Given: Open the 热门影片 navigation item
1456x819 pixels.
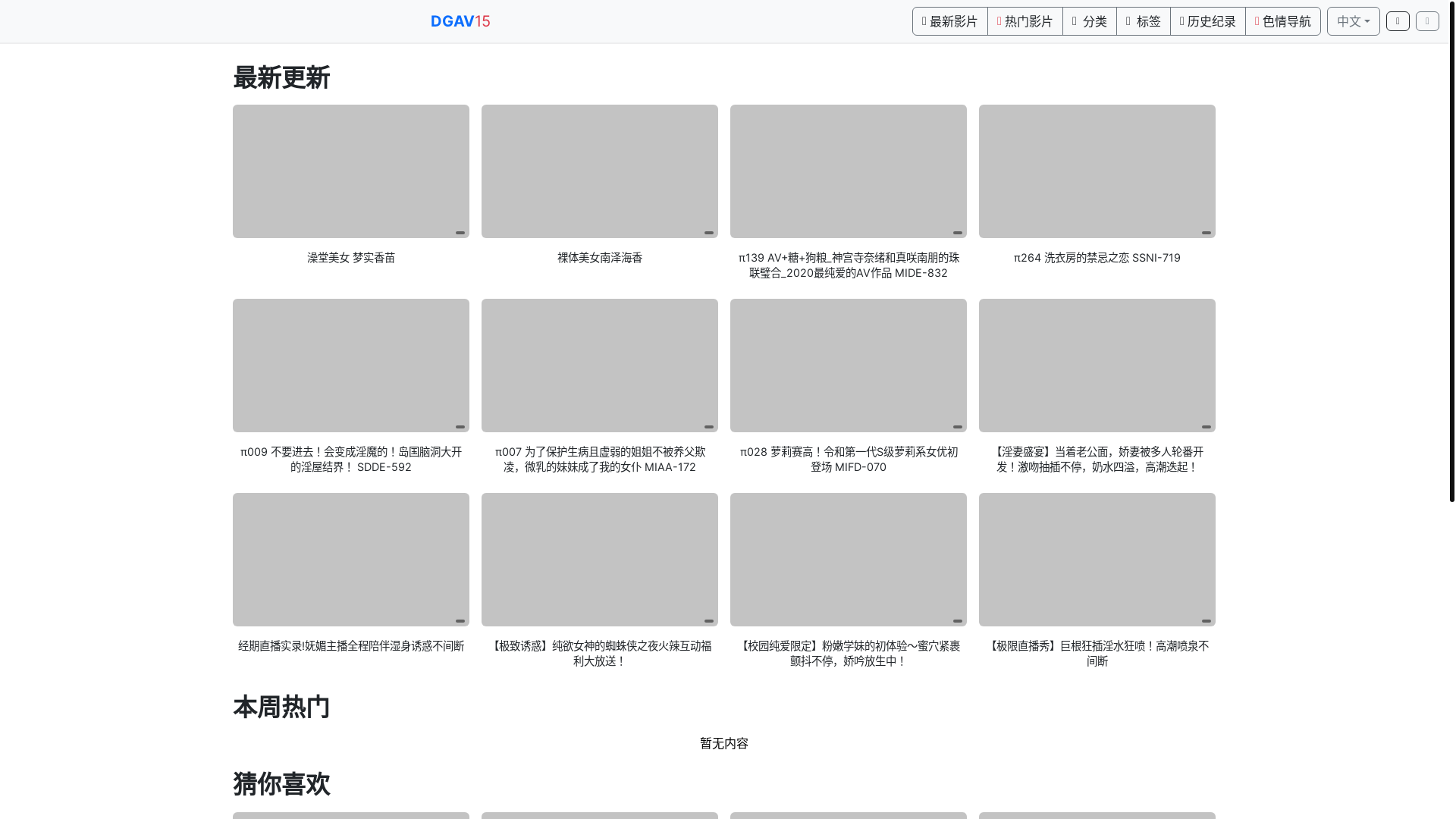Looking at the screenshot, I should coord(1025,21).
